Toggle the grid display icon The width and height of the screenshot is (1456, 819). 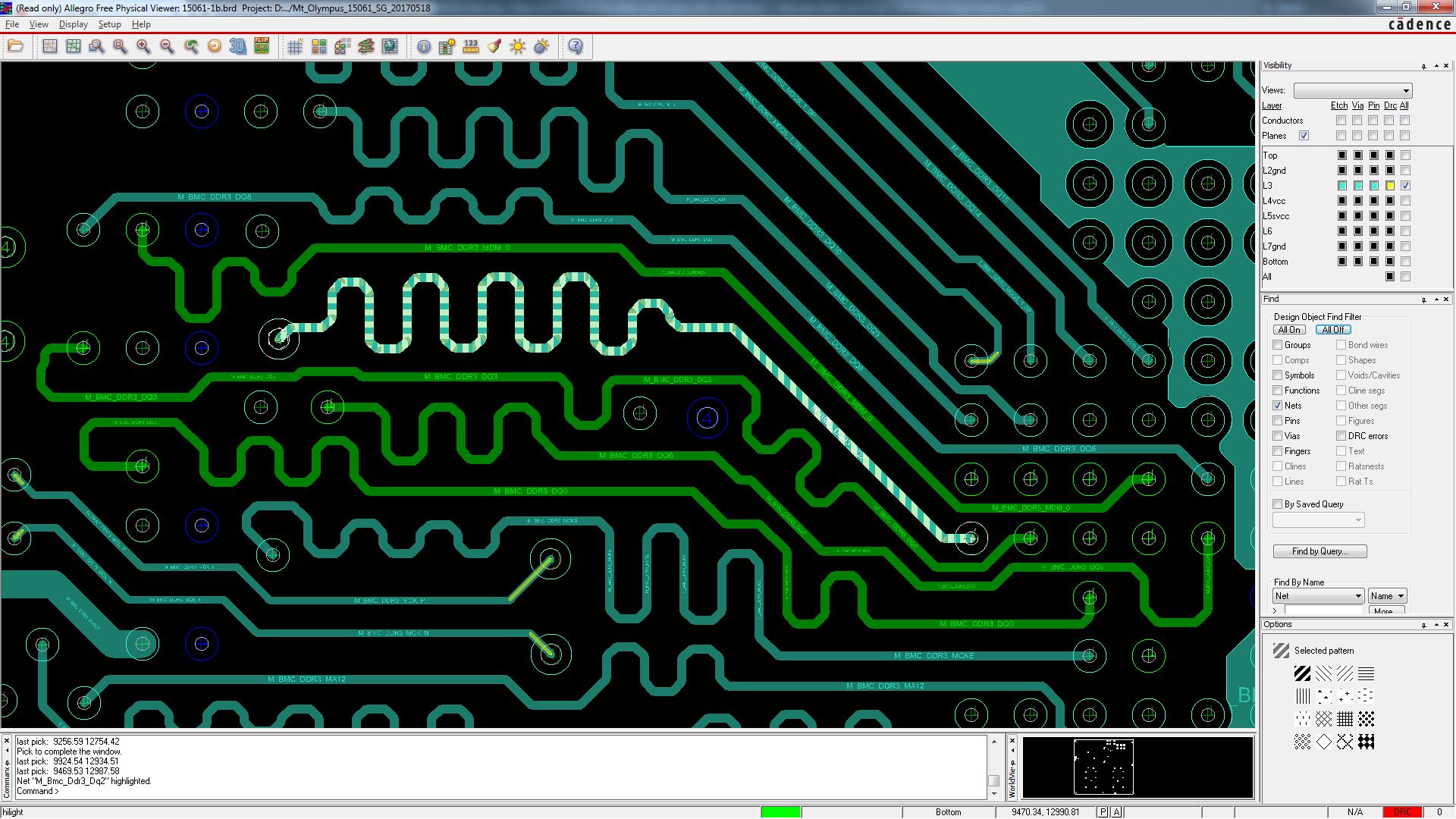(295, 47)
